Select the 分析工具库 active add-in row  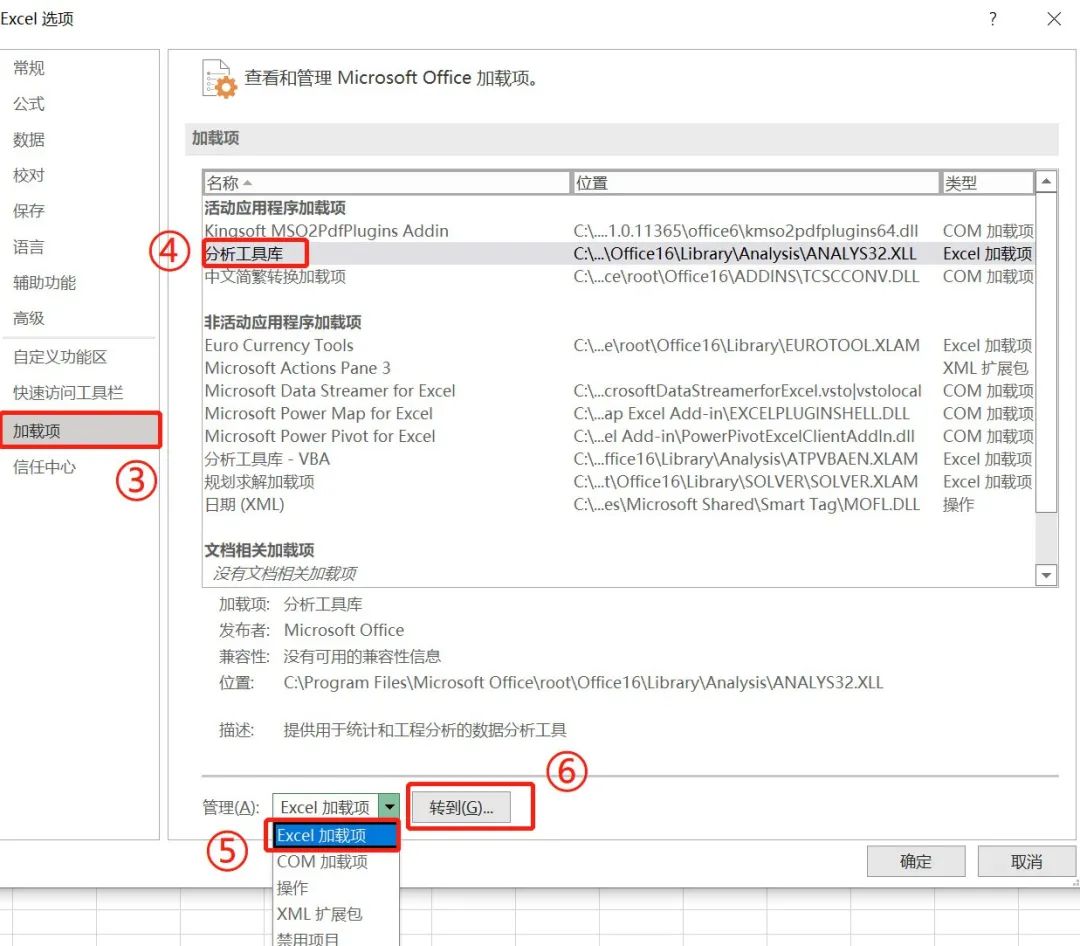pyautogui.click(x=619, y=254)
